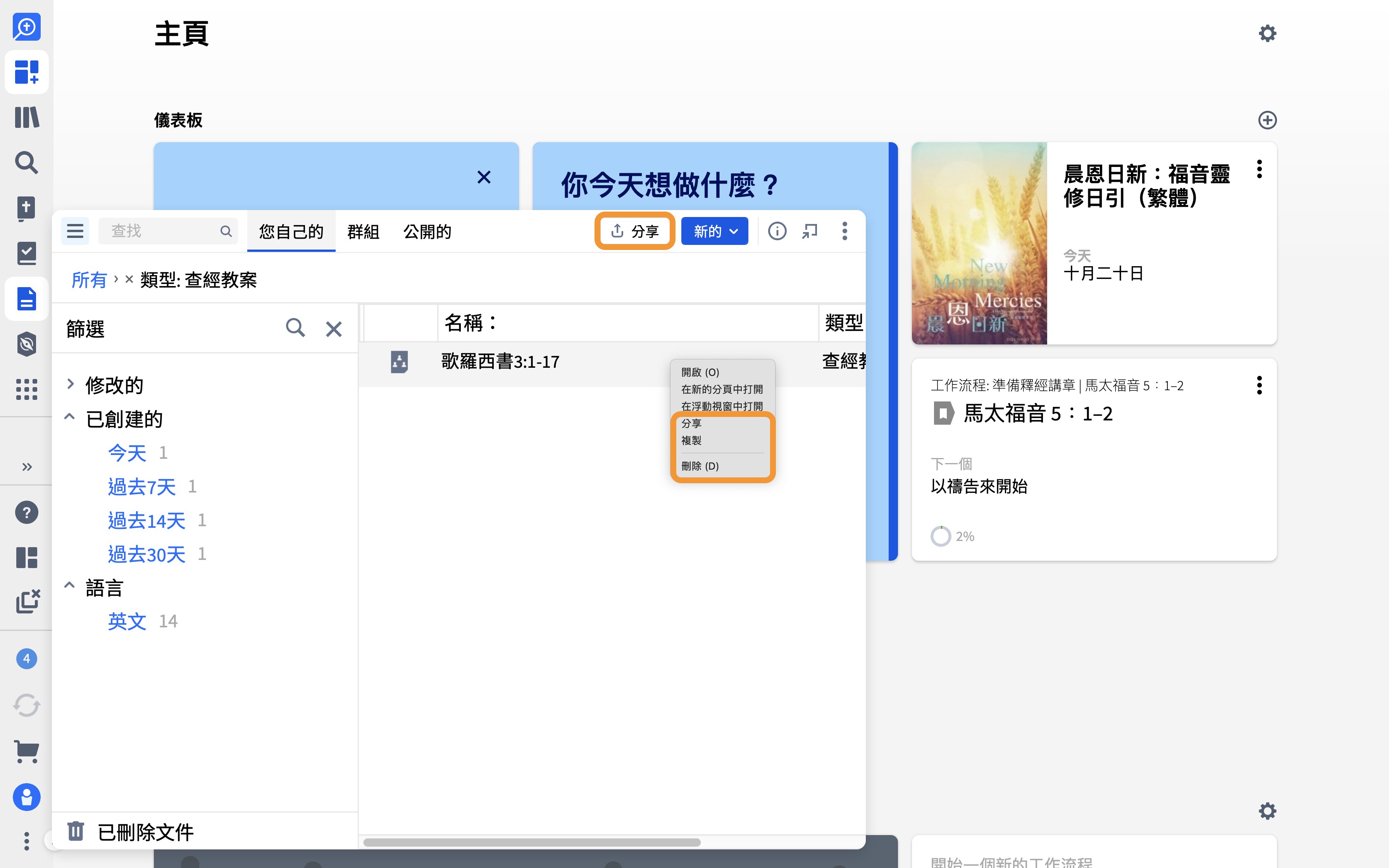Click the horizontal scrollbar in documents list
1389x868 pixels.
coord(531,842)
